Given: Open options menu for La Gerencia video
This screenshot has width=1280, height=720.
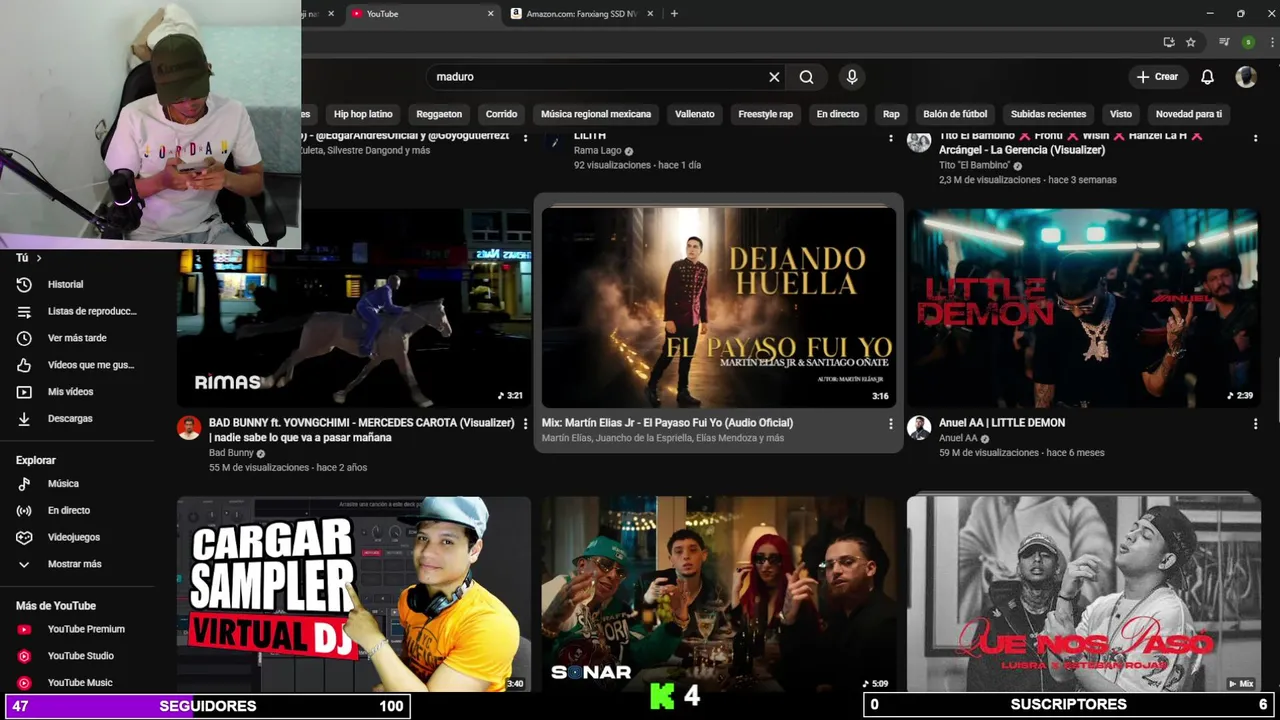Looking at the screenshot, I should [1255, 138].
